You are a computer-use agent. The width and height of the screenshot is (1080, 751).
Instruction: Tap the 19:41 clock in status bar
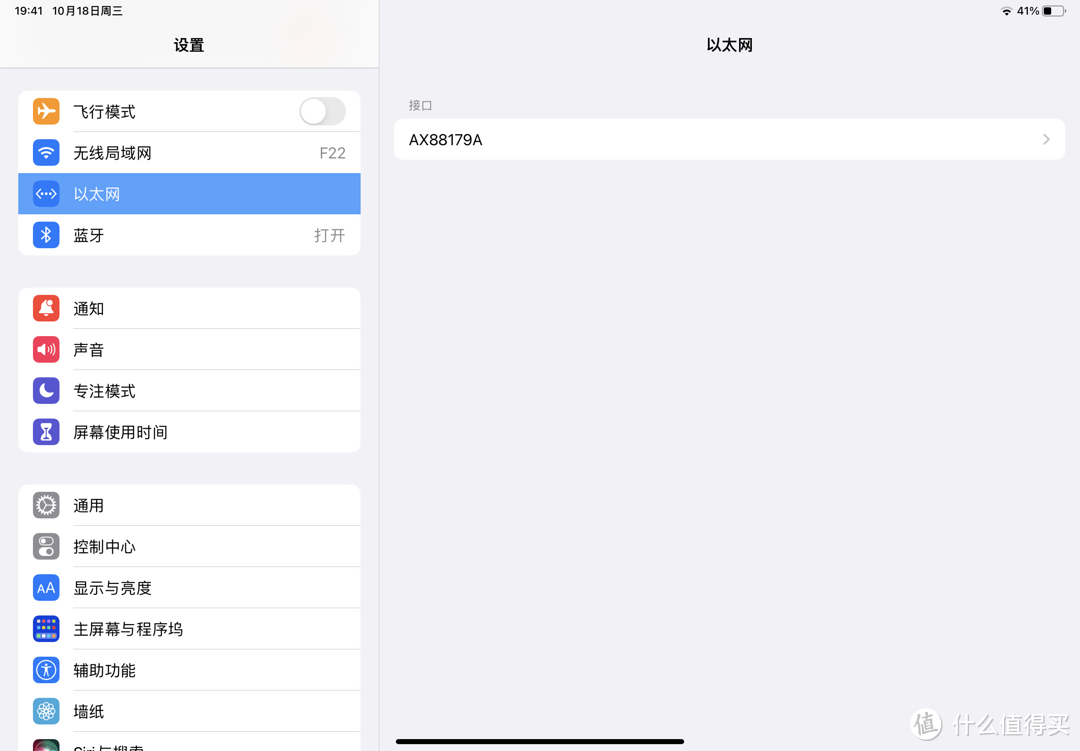pos(29,11)
